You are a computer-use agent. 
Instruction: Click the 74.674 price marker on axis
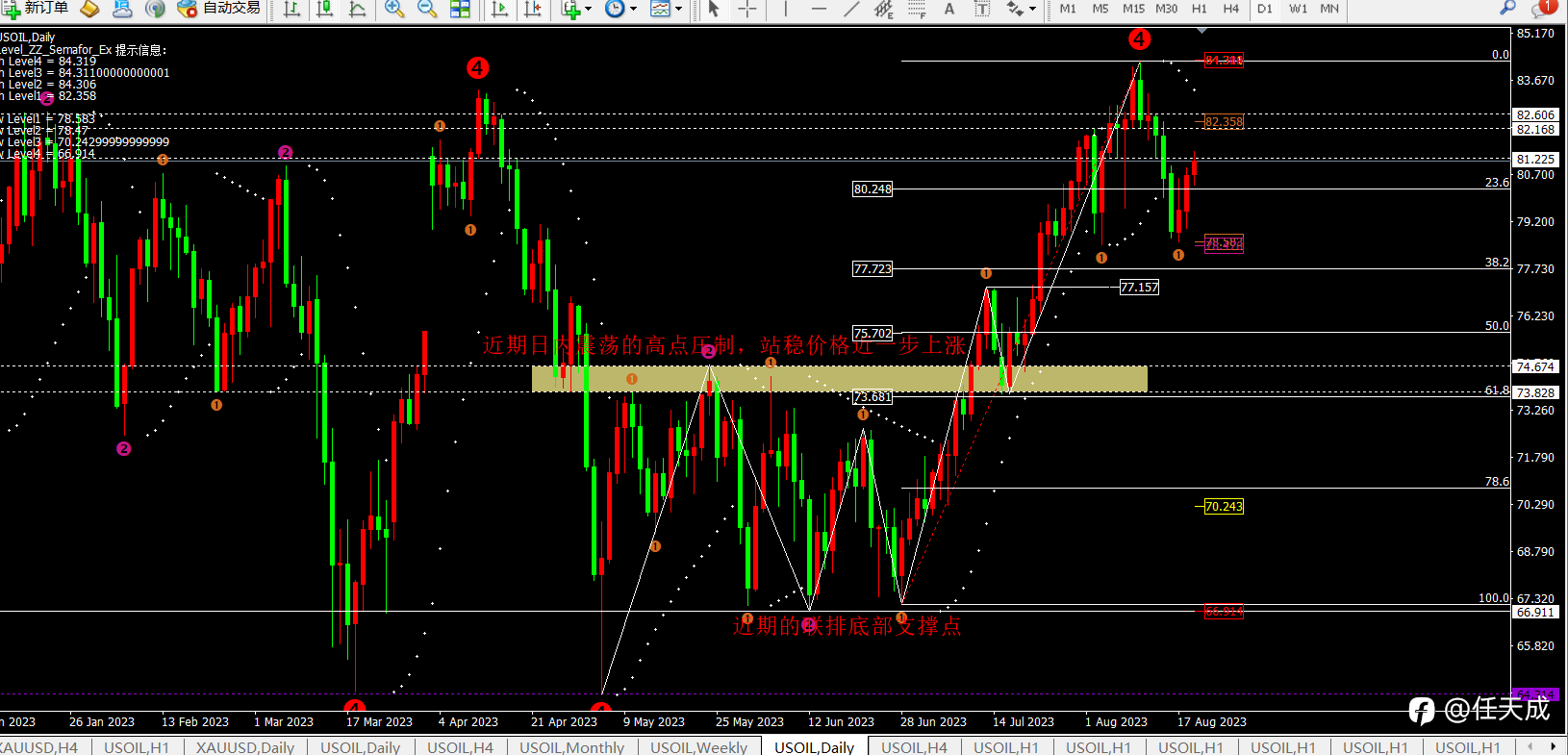tap(1535, 366)
